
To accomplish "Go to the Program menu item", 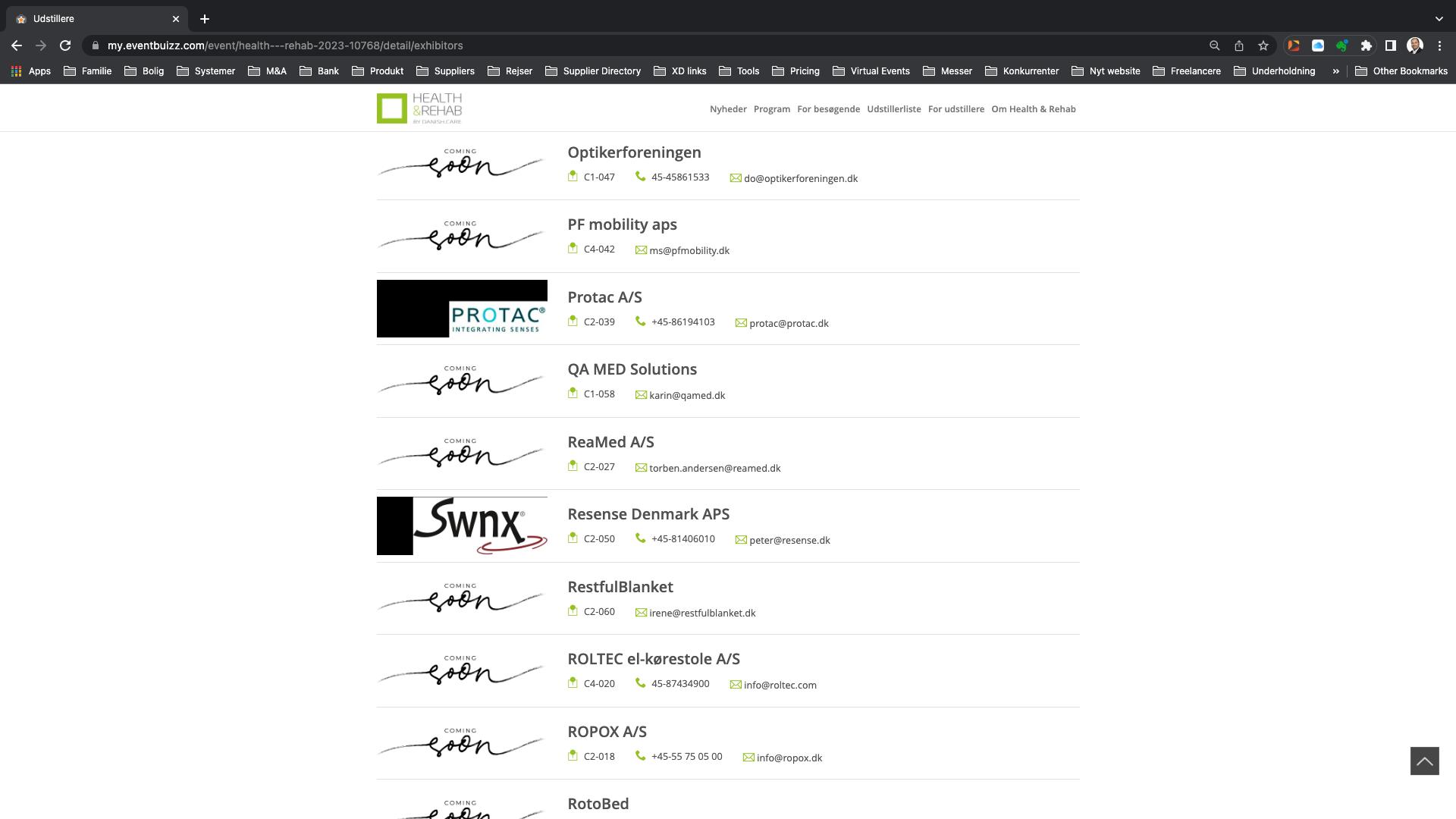I will pyautogui.click(x=771, y=109).
